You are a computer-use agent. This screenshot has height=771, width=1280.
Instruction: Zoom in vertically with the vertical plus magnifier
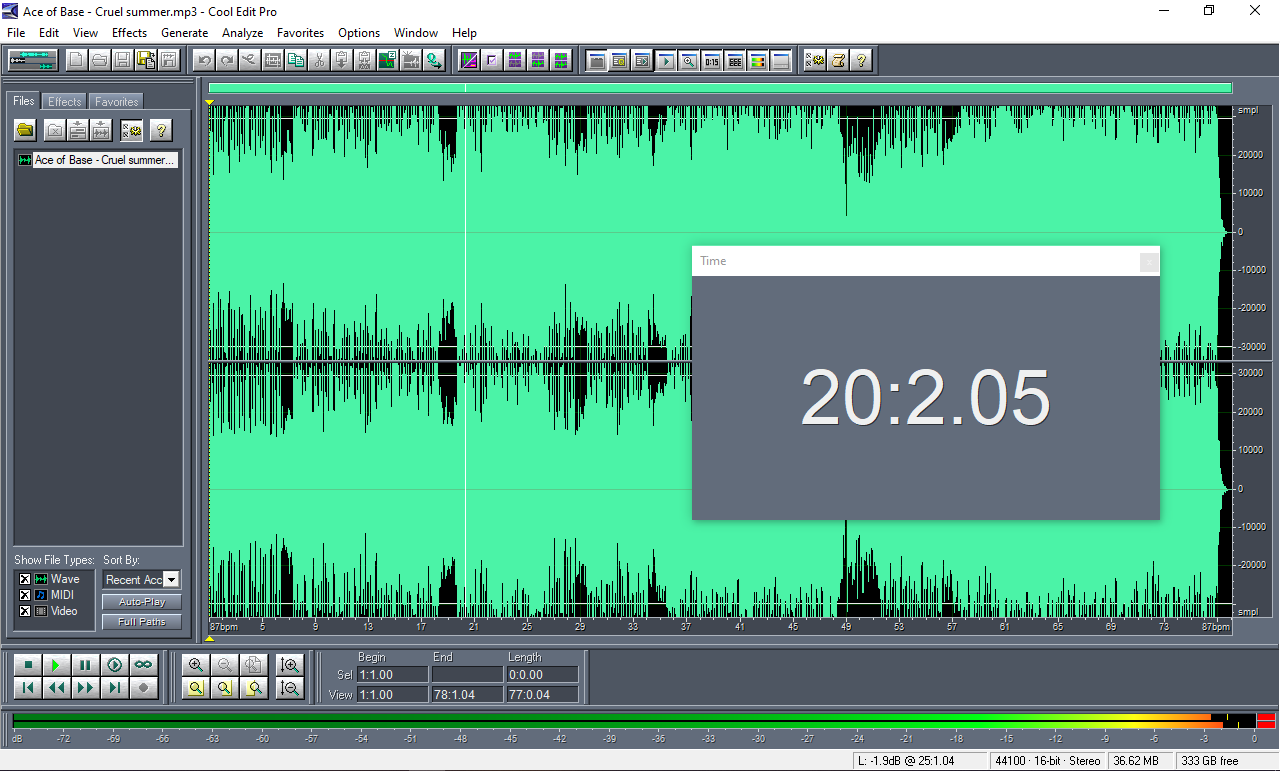click(290, 664)
